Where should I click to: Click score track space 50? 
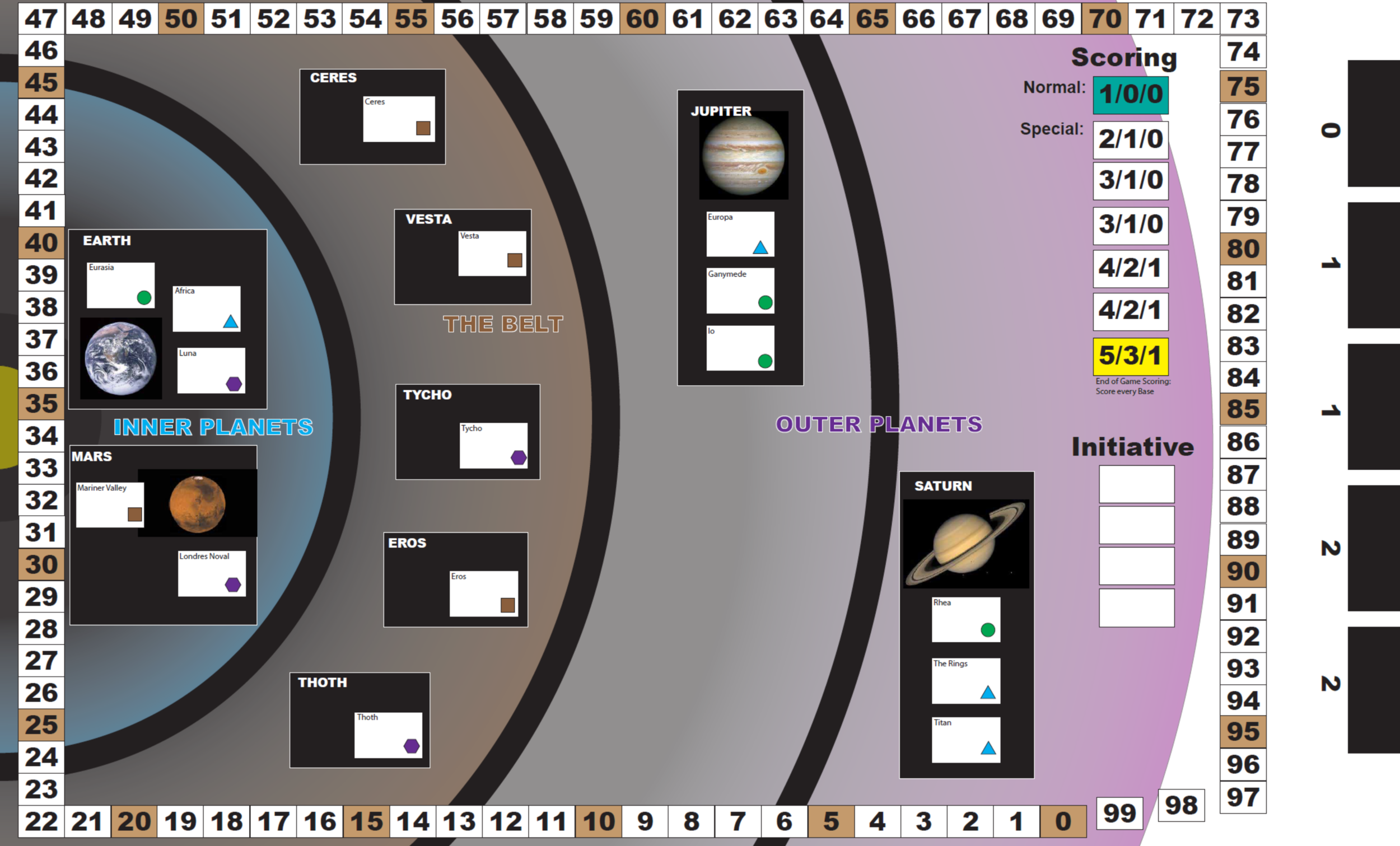[181, 18]
